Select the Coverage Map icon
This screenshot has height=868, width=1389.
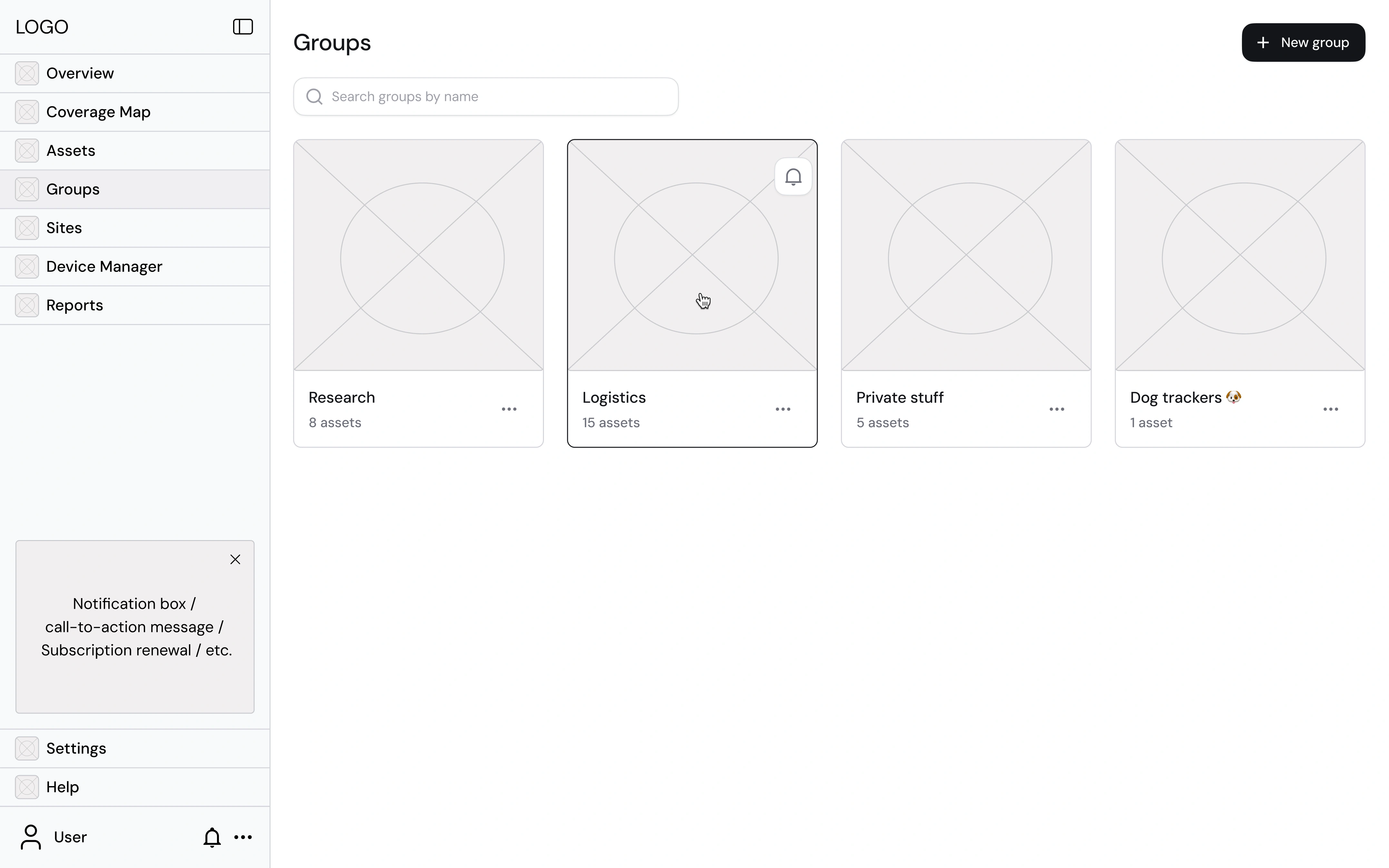point(26,111)
